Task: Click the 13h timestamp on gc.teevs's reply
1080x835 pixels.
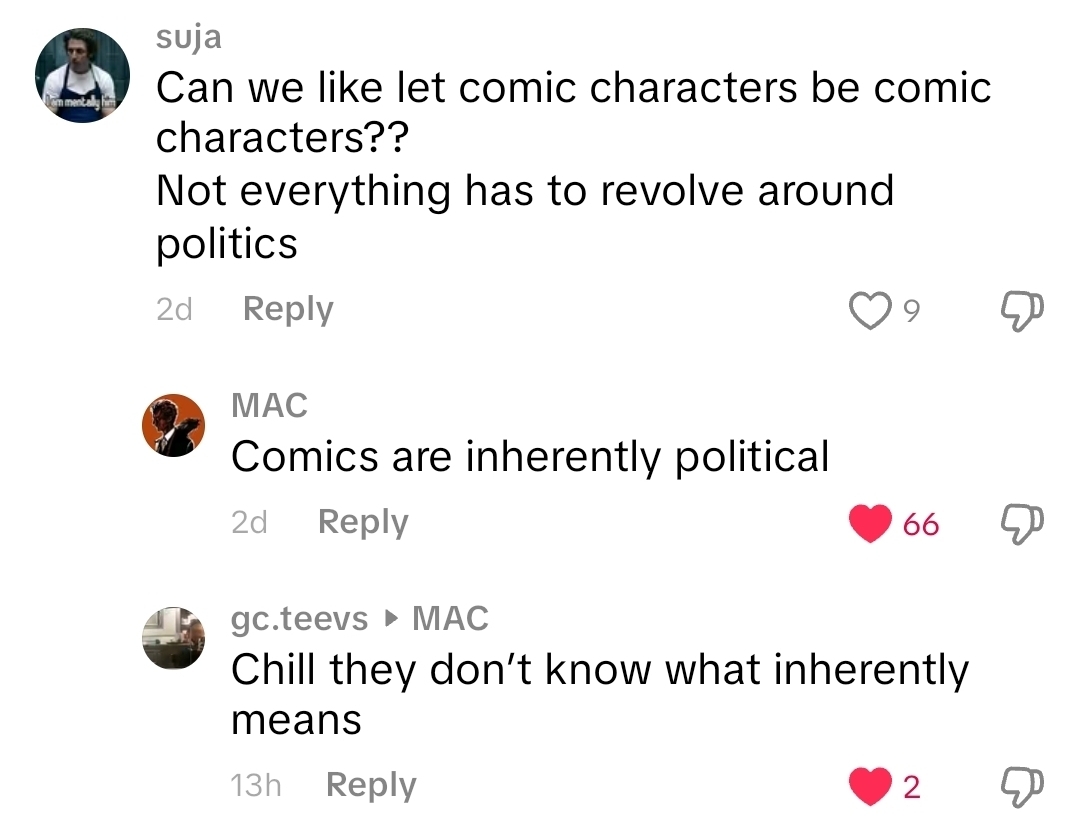Action: 255,786
